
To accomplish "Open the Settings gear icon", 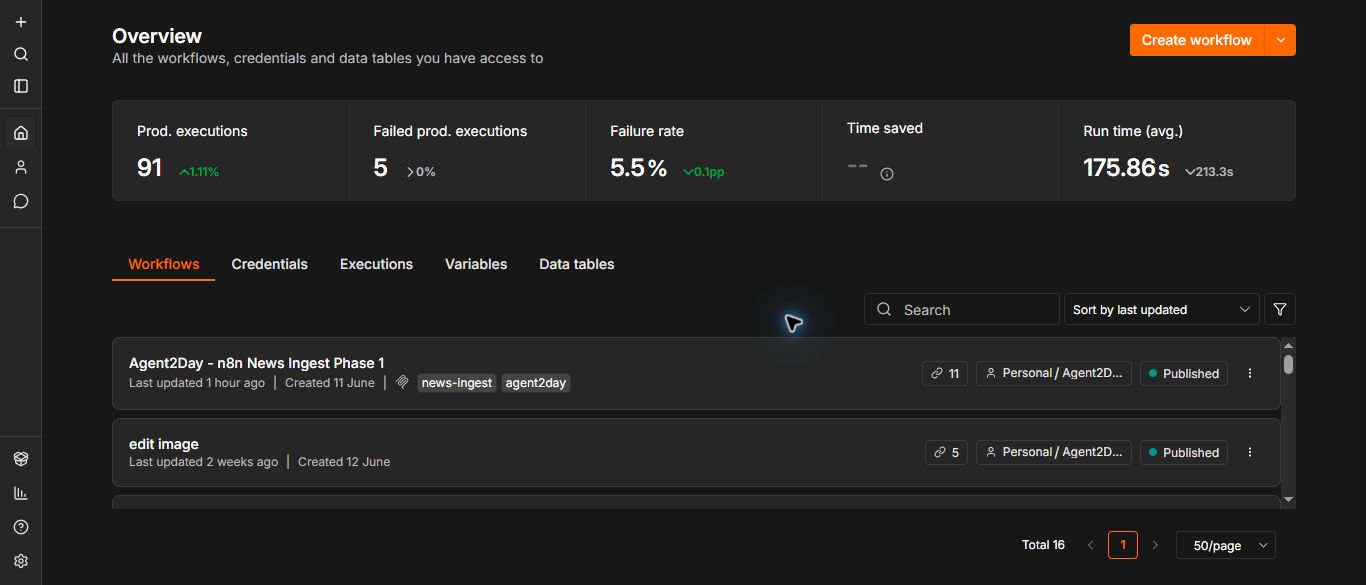I will tap(21, 561).
